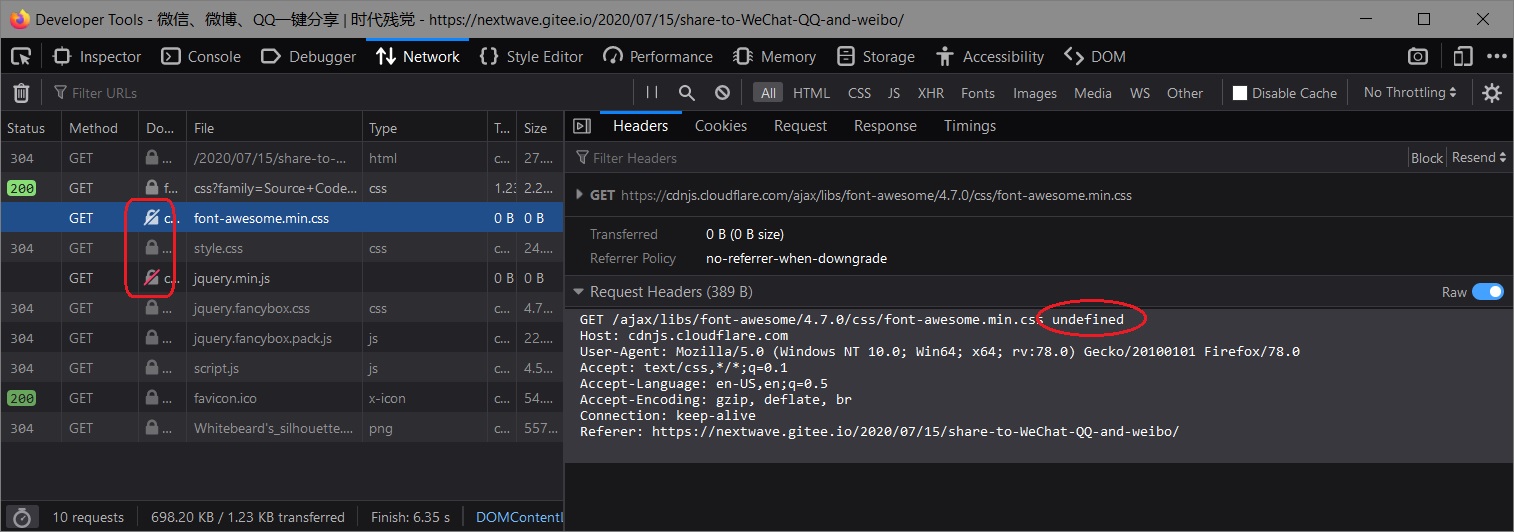
Task: Open the Accessibility tab
Action: click(x=990, y=56)
